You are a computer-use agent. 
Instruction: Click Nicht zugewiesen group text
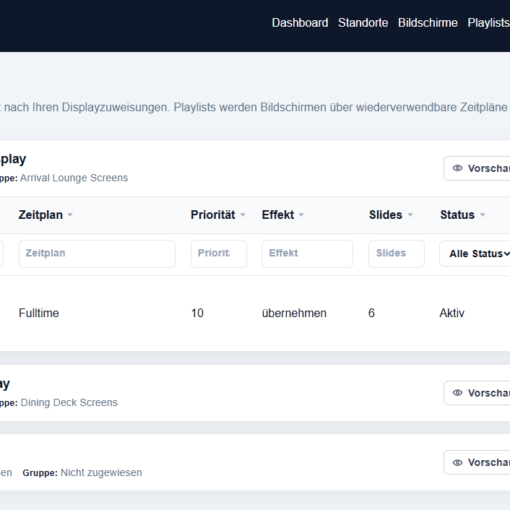pyautogui.click(x=101, y=473)
